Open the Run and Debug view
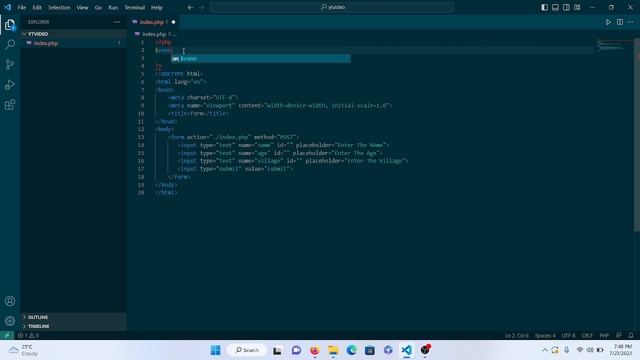The width and height of the screenshot is (640, 360). tap(10, 84)
